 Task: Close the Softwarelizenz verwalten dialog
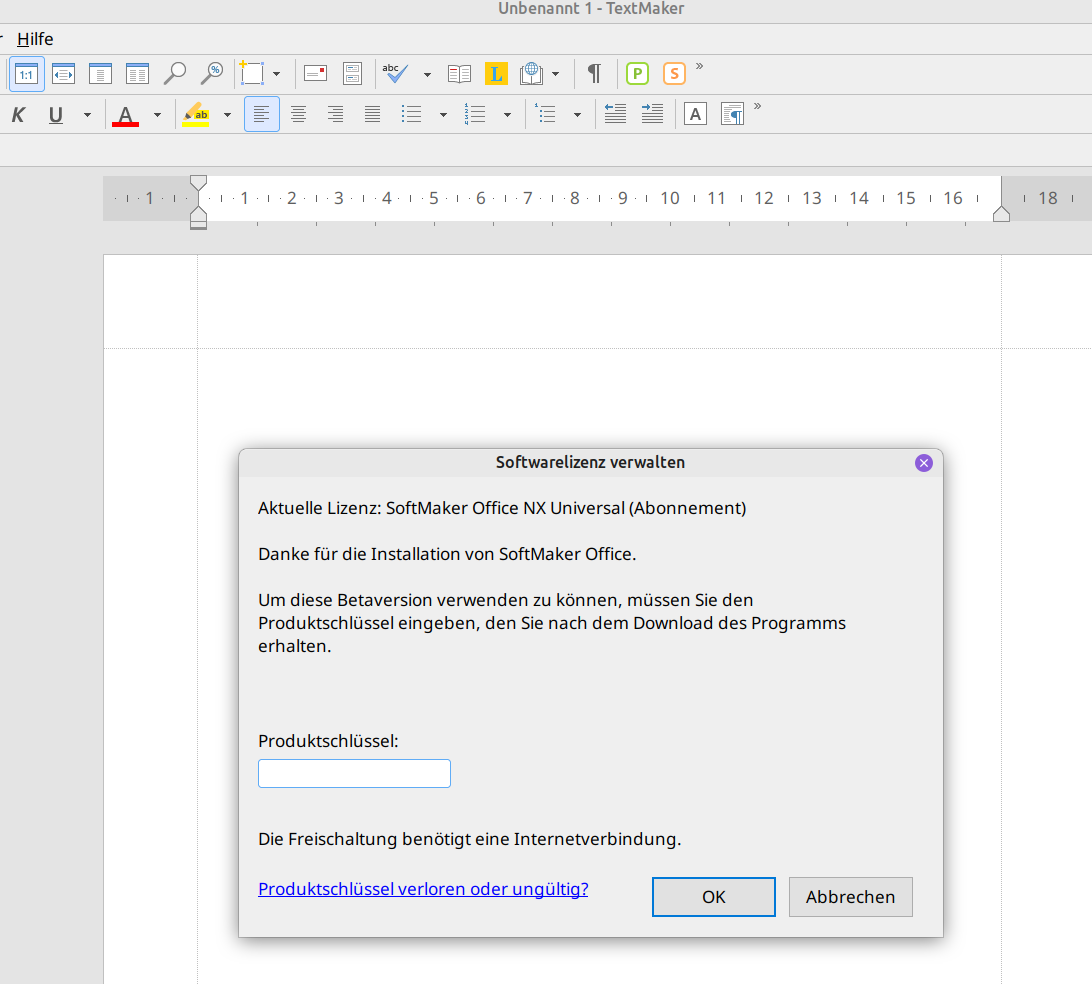coord(923,463)
